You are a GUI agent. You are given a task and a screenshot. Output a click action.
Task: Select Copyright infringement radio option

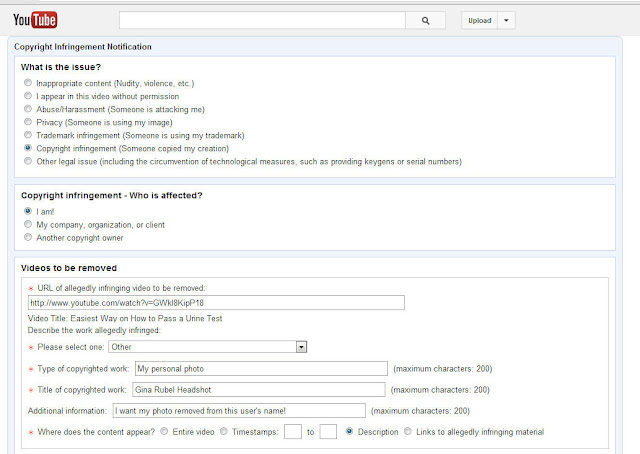28,148
